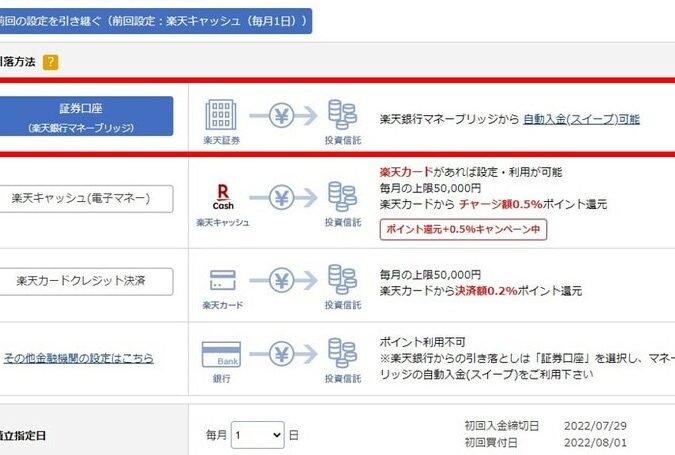This screenshot has width=675, height=455.
Task: Click the 投資信託 coins icon in 楽天キャッシュ row
Action: point(342,197)
